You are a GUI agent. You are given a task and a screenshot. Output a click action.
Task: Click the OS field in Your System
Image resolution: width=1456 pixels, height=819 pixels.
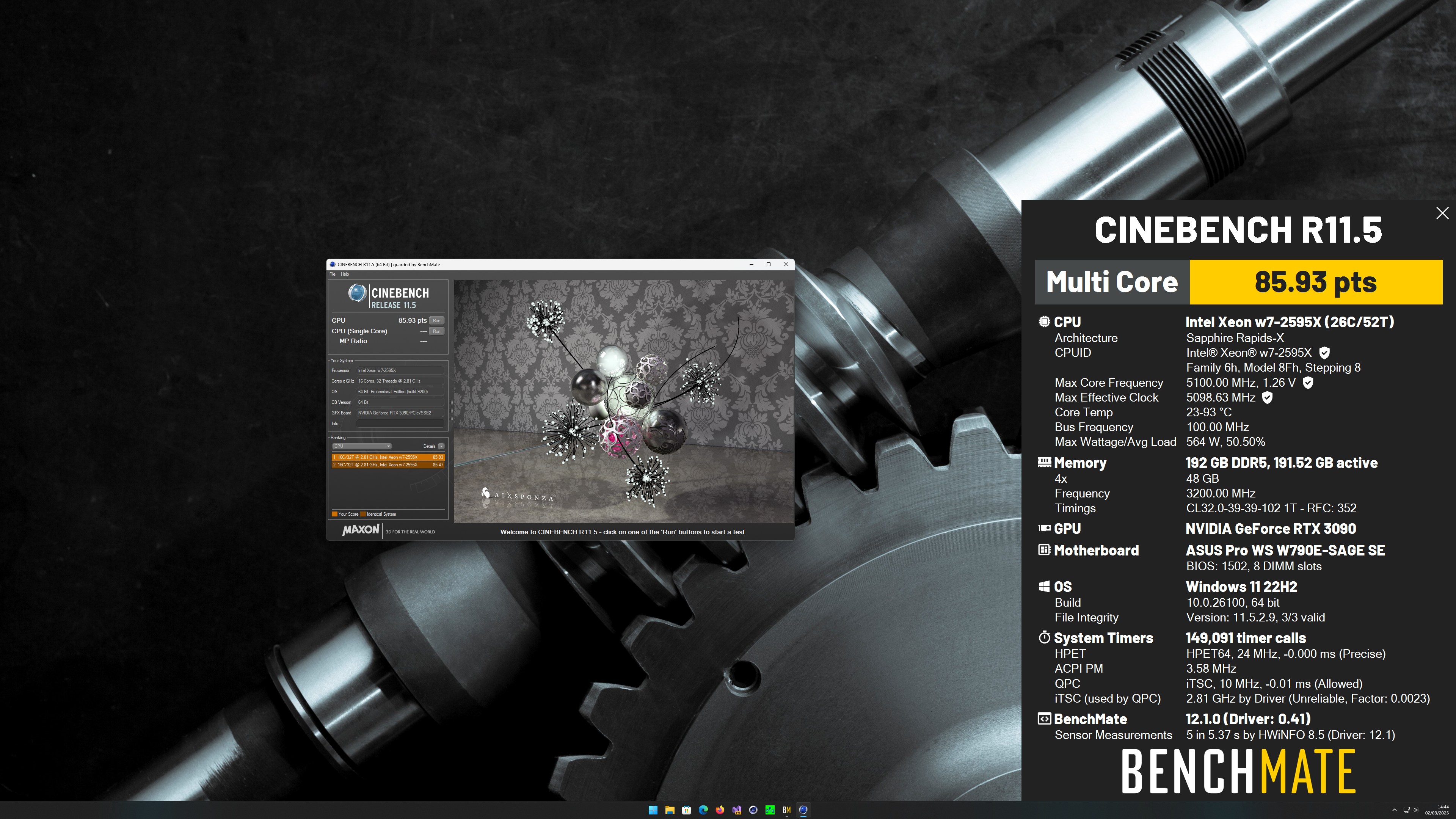point(400,392)
